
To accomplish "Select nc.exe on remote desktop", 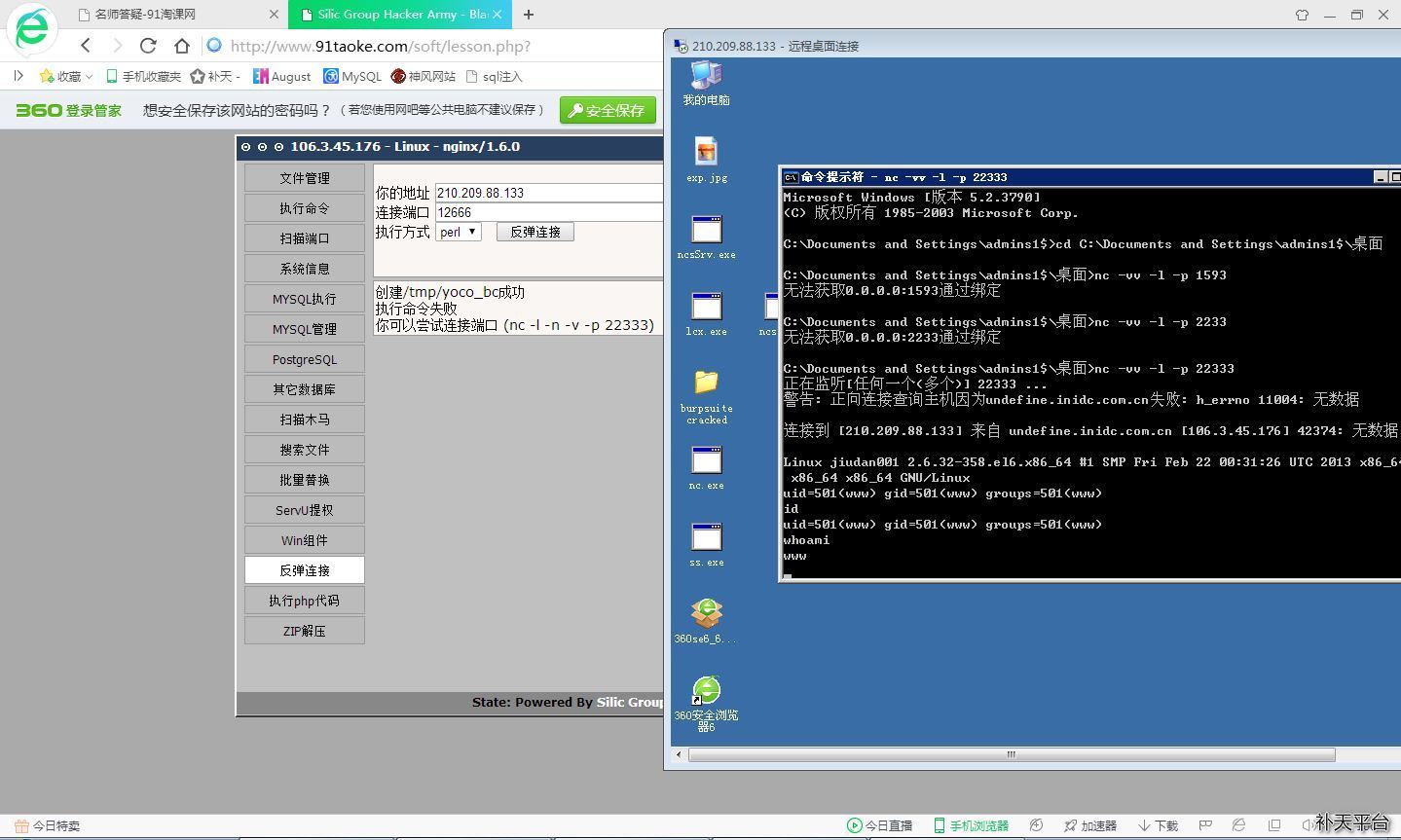I will tap(706, 468).
